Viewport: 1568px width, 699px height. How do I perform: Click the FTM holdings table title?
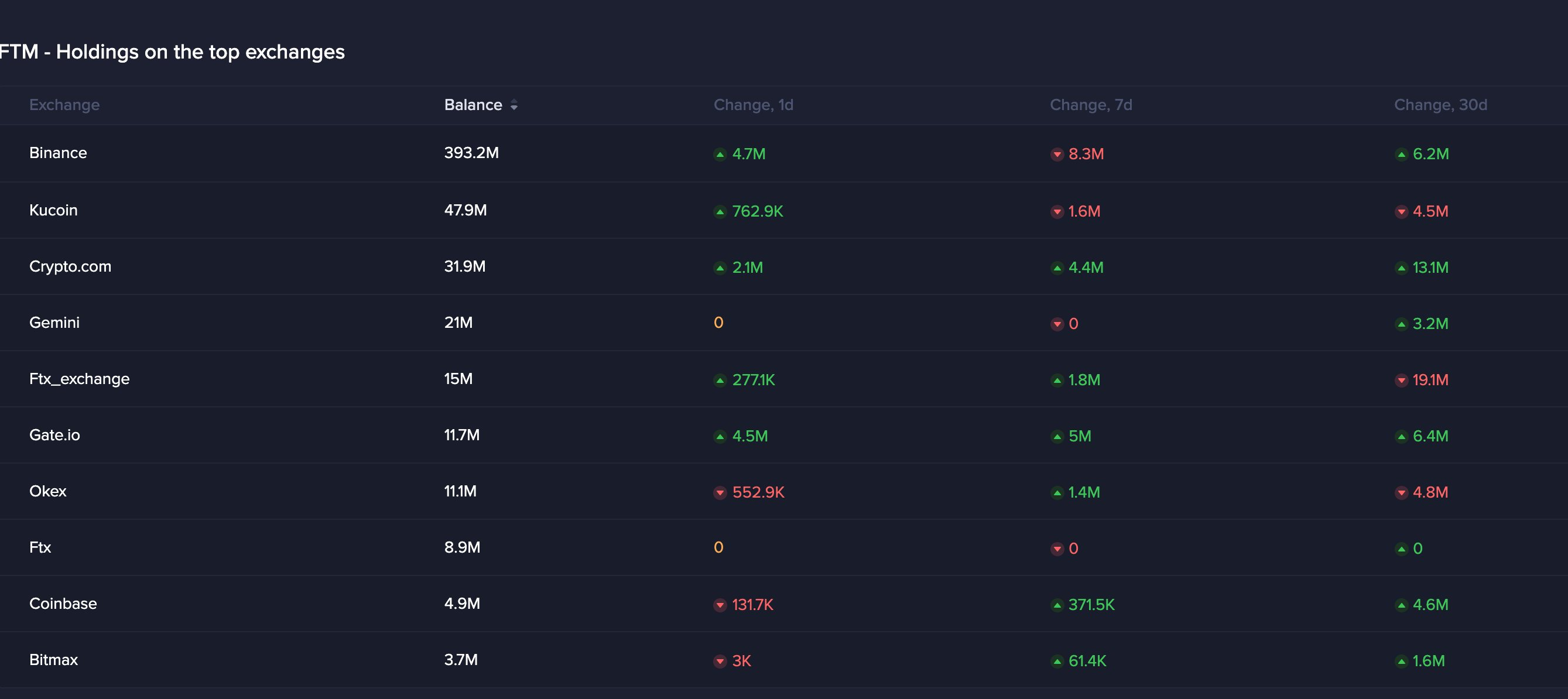172,52
